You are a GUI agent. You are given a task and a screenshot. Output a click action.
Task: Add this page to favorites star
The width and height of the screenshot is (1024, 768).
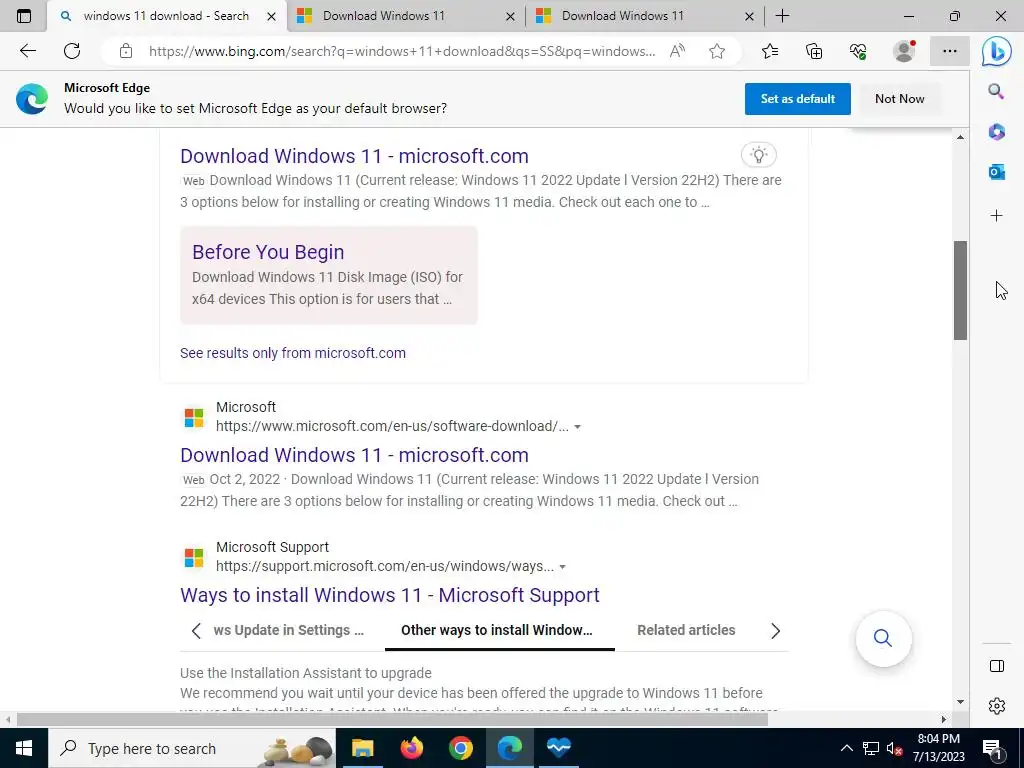717,51
